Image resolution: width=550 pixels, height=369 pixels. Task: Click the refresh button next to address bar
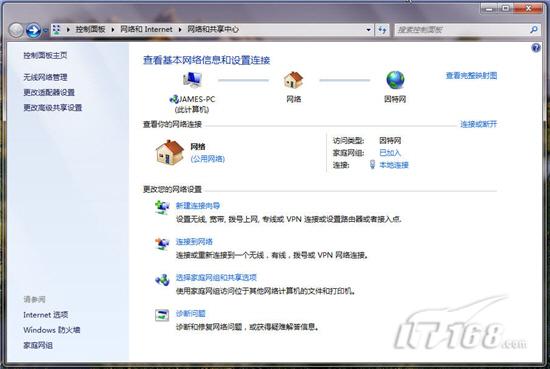tap(382, 30)
